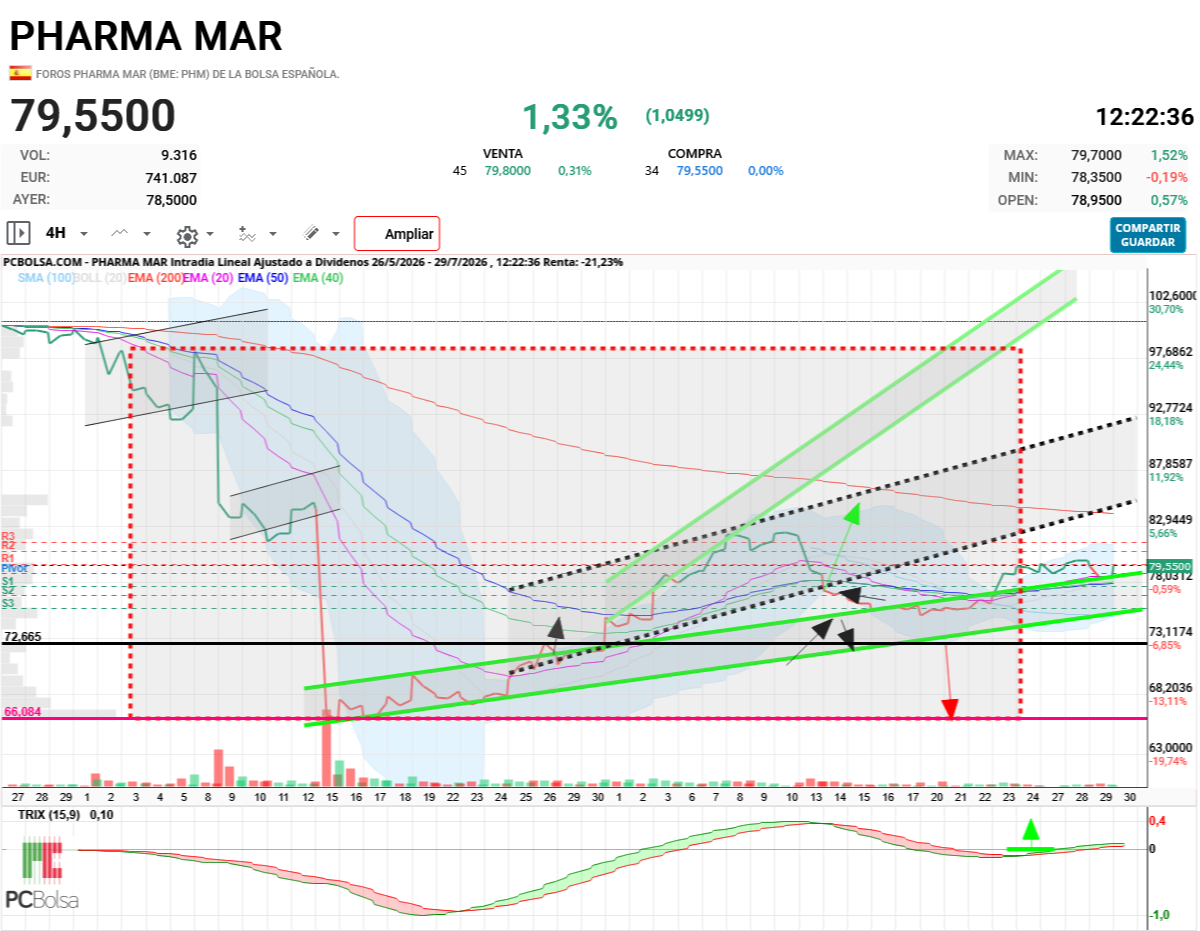The height and width of the screenshot is (931, 1200).
Task: Click the EUR value 741.087
Action: pos(170,177)
